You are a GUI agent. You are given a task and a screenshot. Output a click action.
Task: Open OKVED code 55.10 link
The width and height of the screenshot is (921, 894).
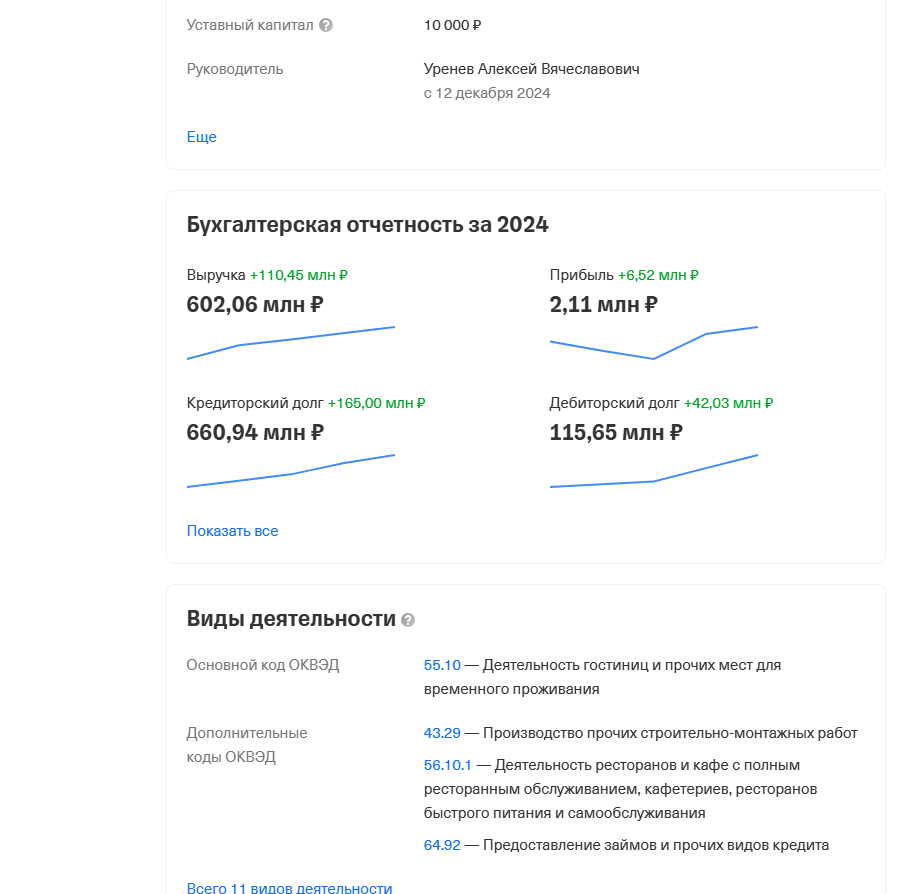tap(442, 665)
